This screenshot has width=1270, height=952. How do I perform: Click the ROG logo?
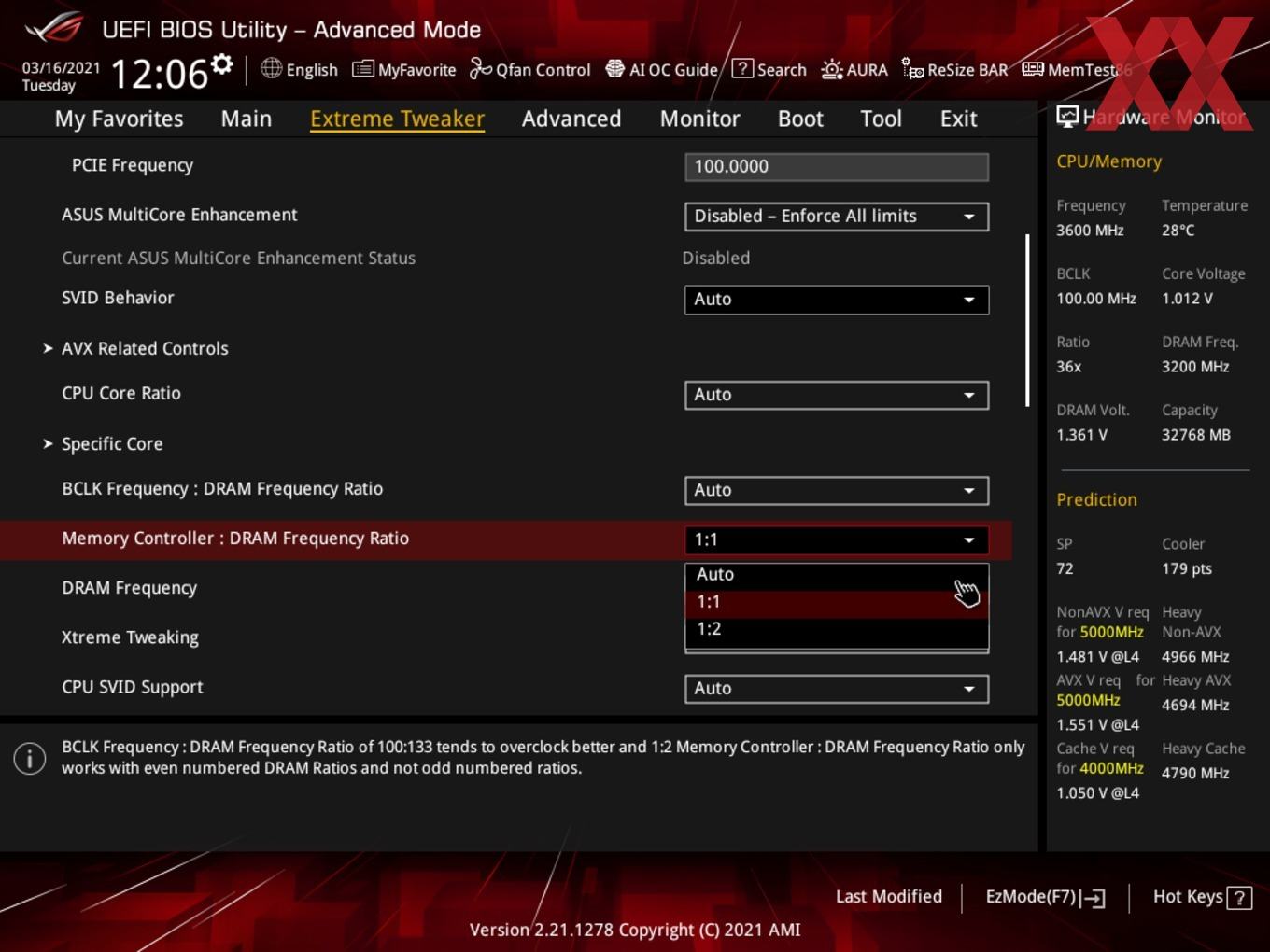coord(54,28)
